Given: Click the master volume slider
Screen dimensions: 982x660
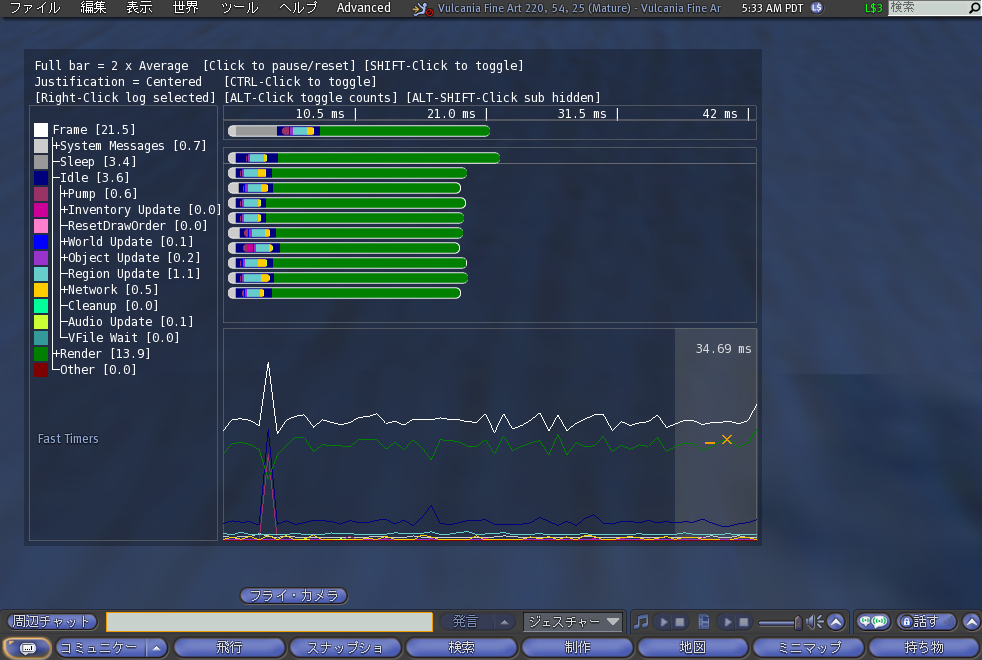Looking at the screenshot, I should tap(780, 622).
